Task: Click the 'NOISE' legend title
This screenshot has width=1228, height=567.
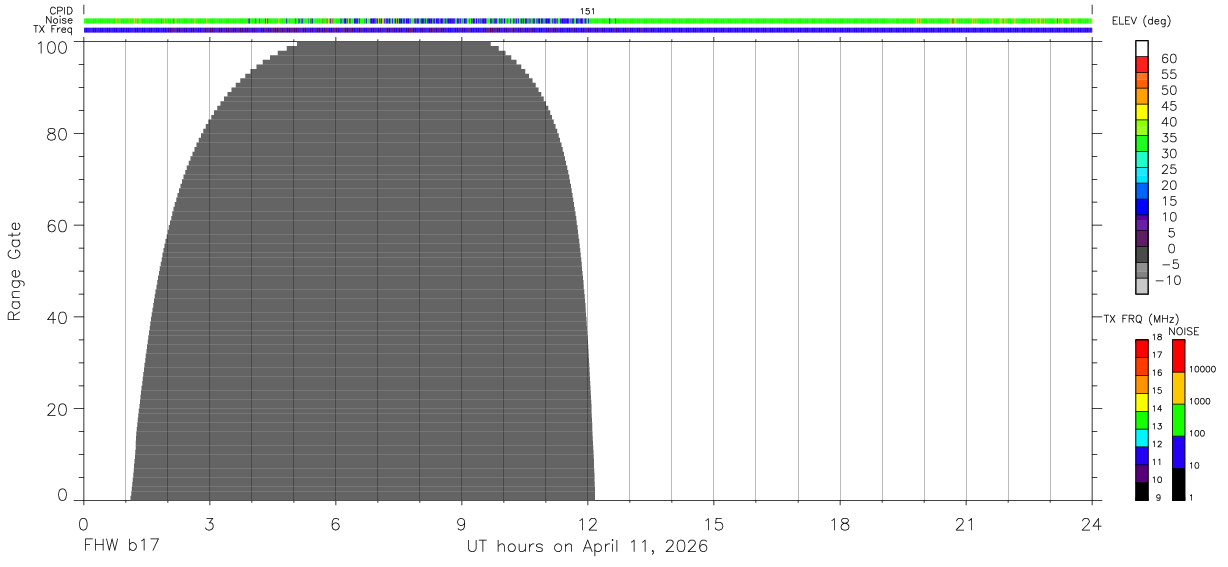Action: [1183, 331]
